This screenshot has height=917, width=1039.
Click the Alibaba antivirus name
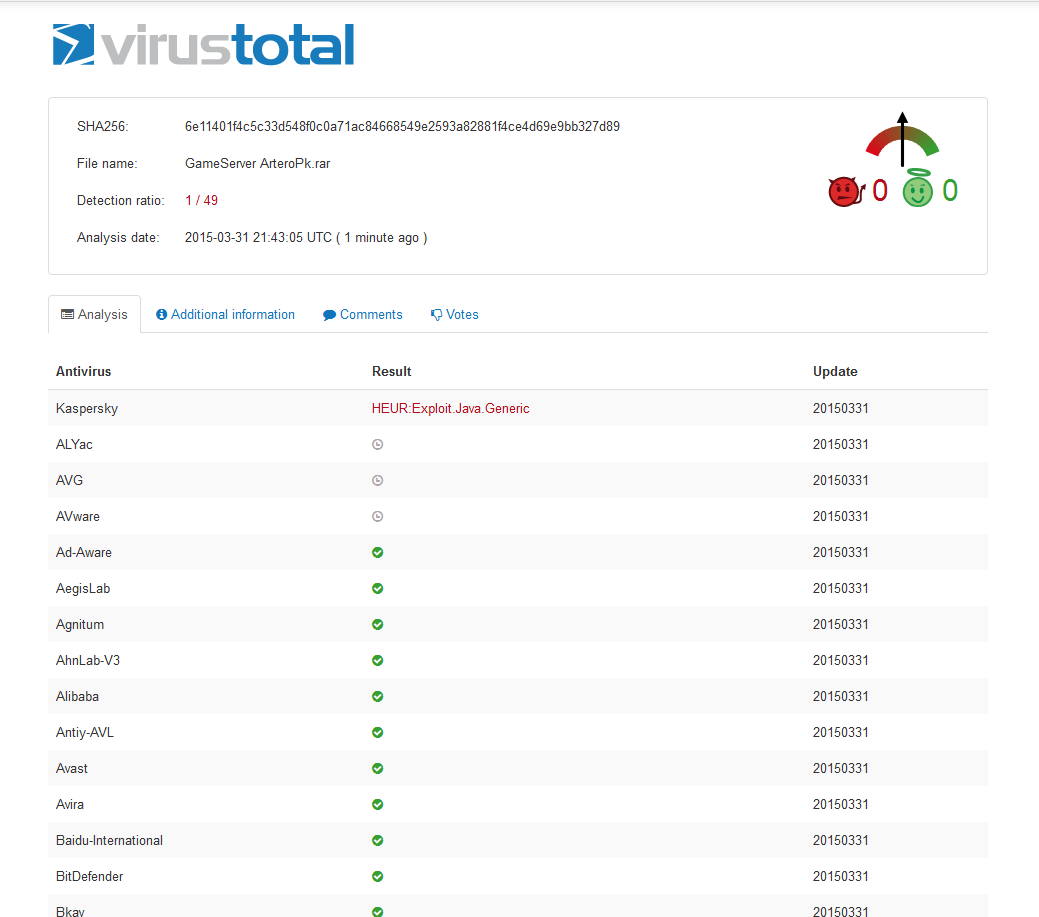pyautogui.click(x=78, y=696)
